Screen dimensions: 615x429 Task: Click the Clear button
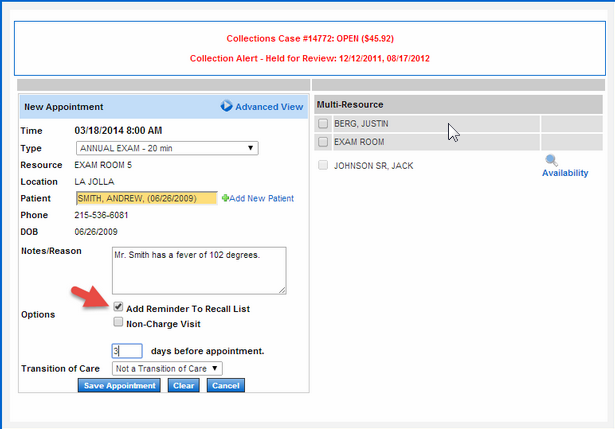183,385
